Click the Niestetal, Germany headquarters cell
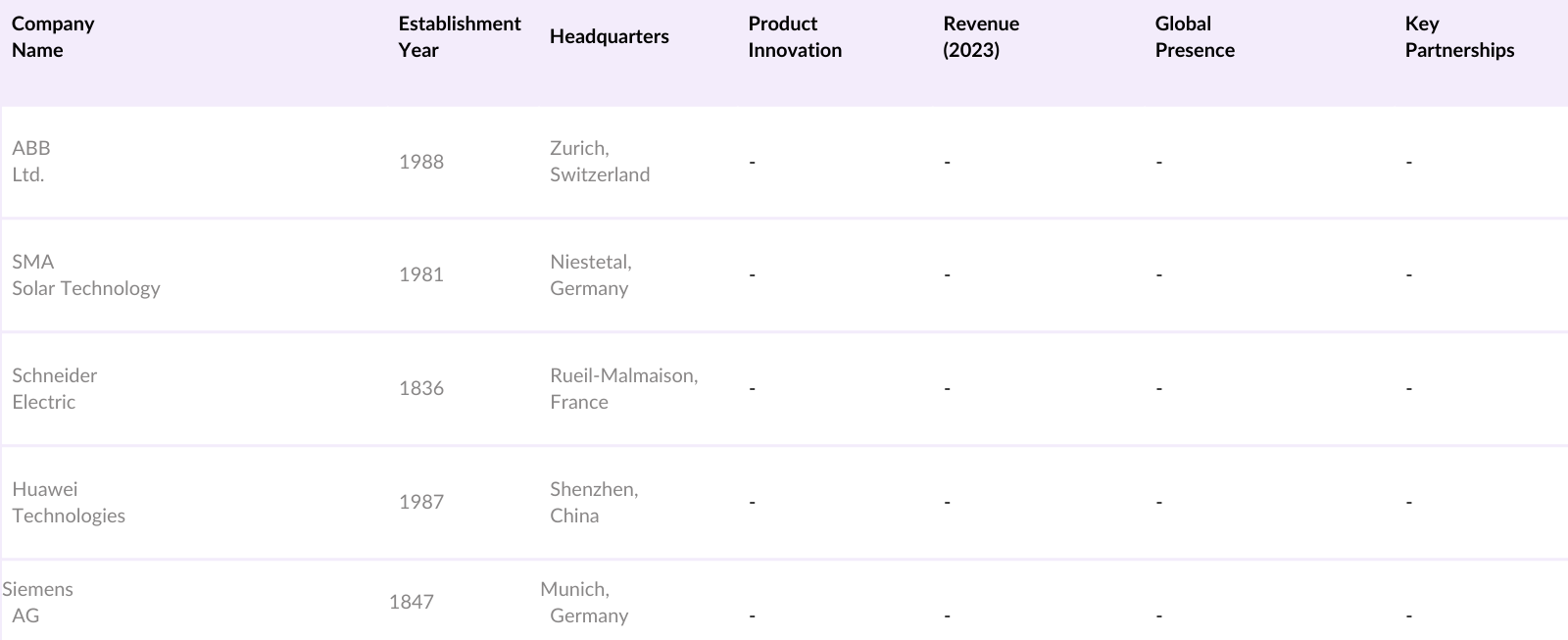Image resolution: width=1568 pixels, height=640 pixels. pyautogui.click(x=590, y=275)
